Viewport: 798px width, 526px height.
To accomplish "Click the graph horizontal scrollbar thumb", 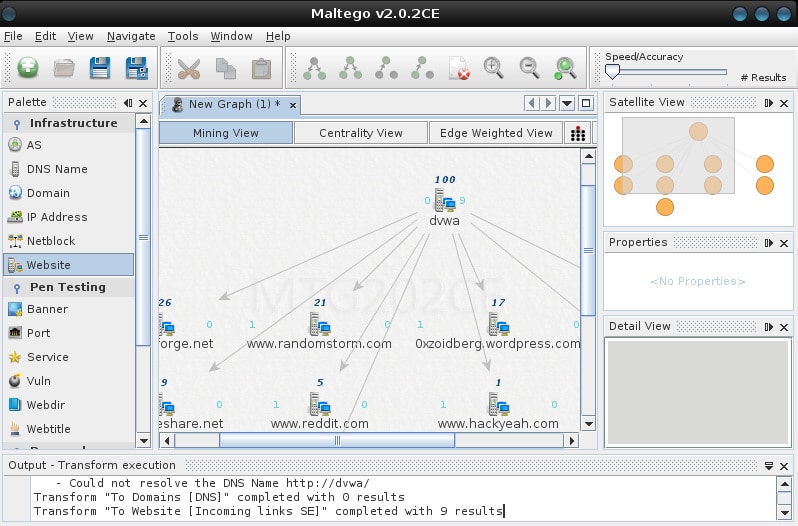I will (x=337, y=441).
